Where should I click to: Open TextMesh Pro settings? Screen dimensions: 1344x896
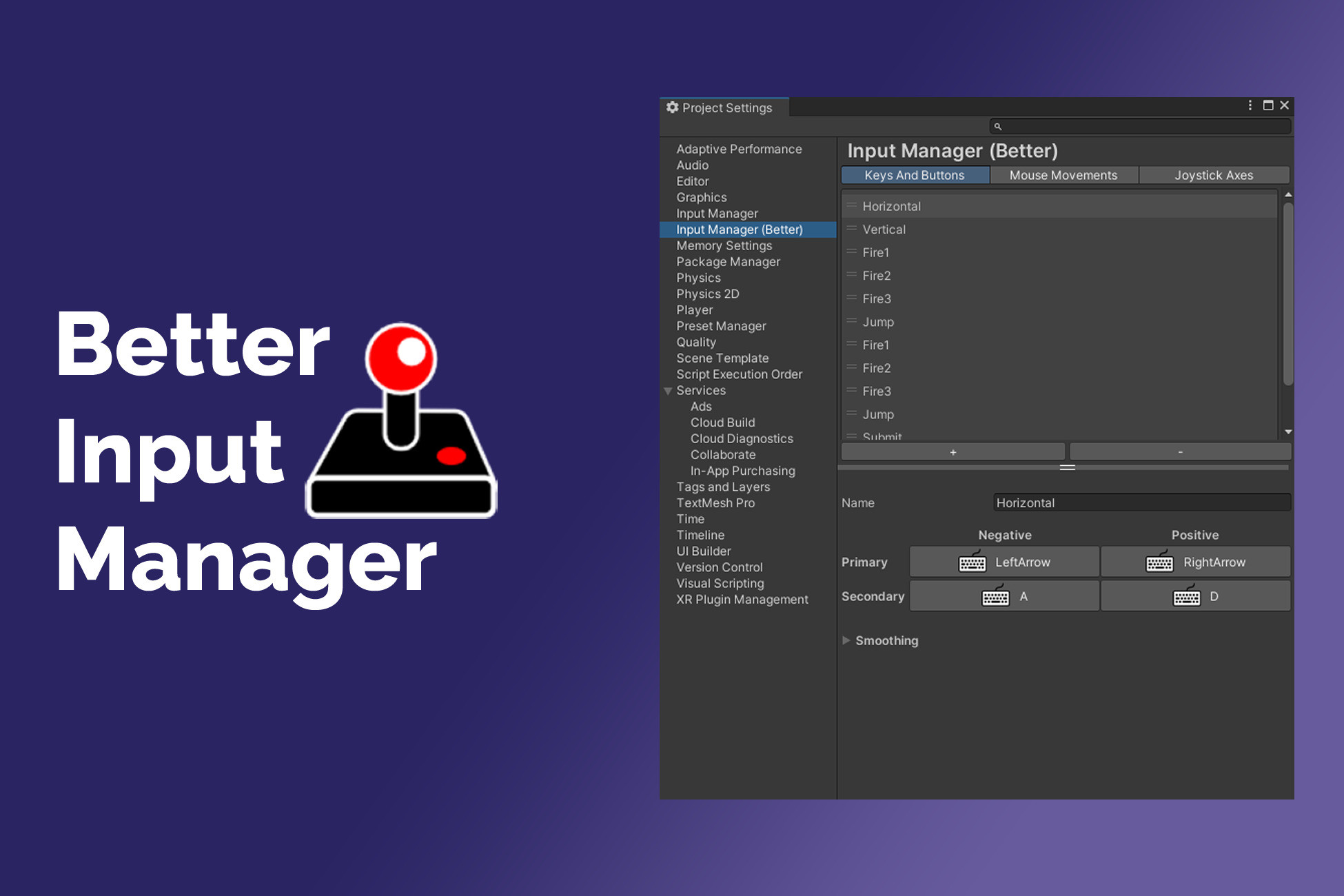[715, 503]
